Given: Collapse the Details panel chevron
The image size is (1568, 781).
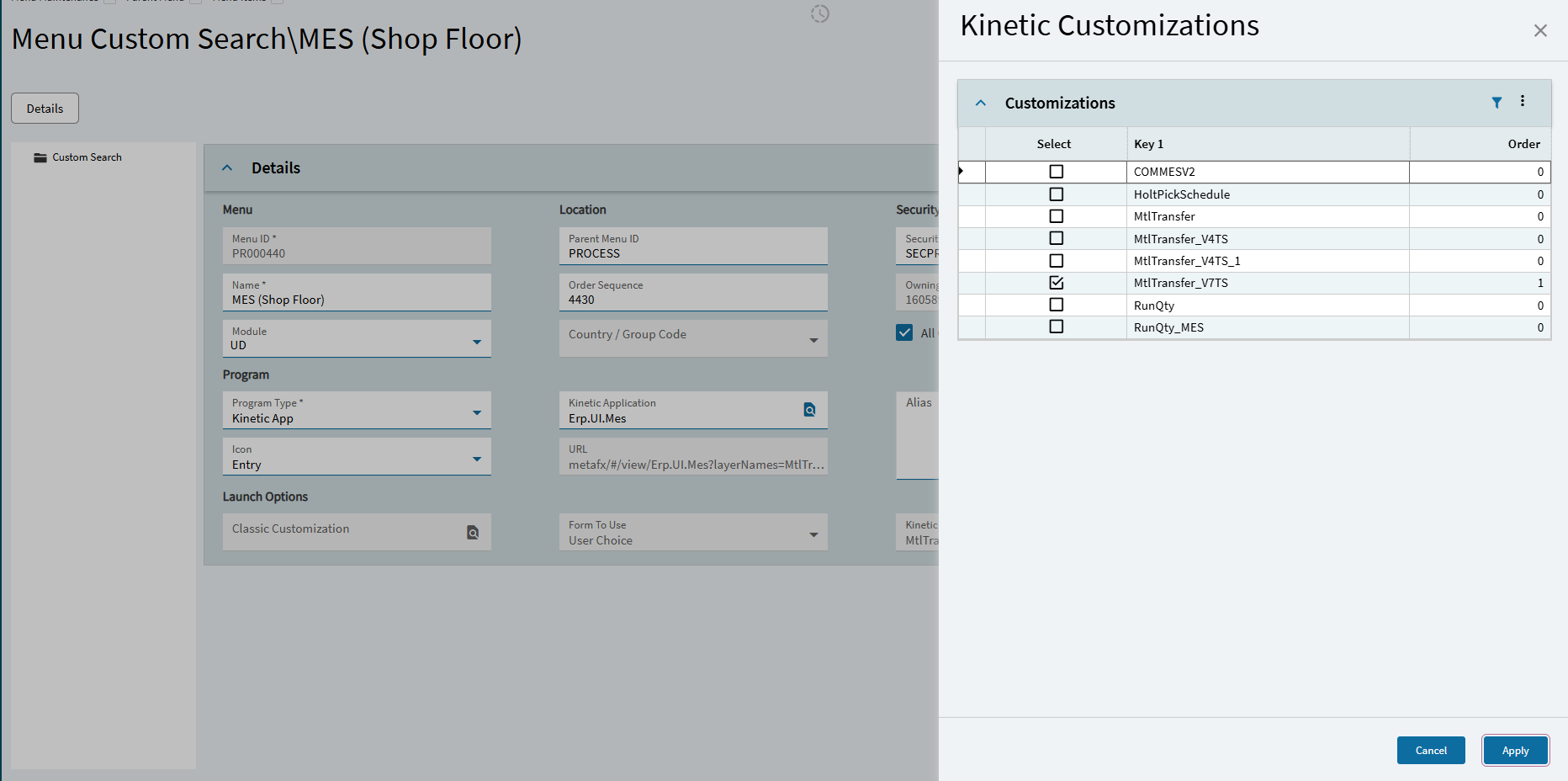Looking at the screenshot, I should 227,168.
